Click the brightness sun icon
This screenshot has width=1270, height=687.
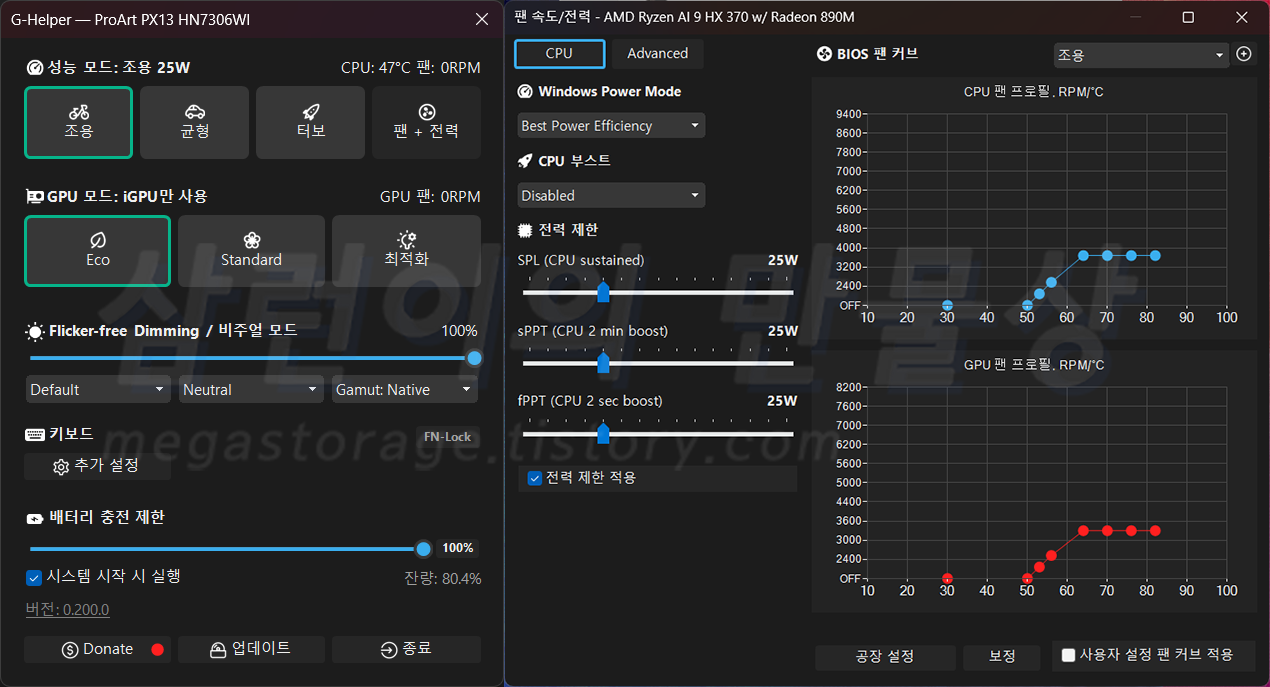35,331
